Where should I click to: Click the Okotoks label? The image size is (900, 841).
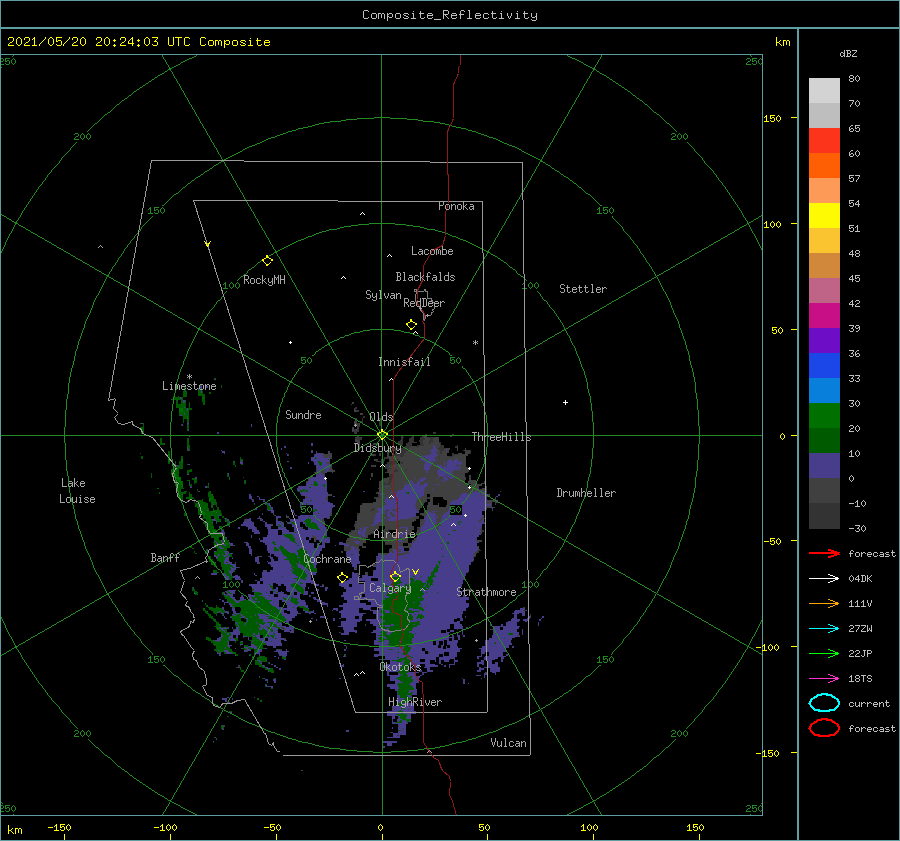click(x=401, y=667)
